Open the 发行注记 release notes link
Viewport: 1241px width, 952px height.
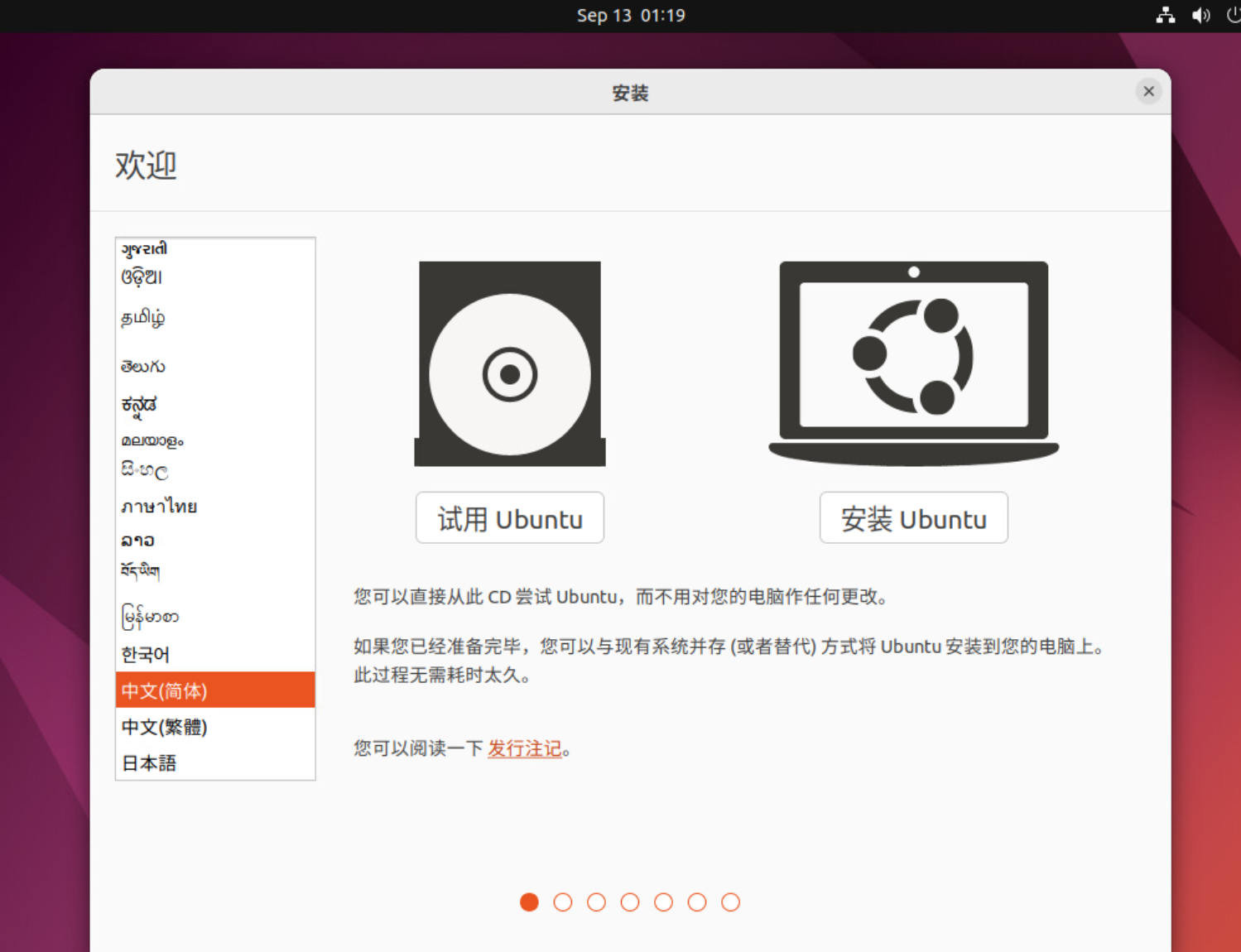tap(525, 748)
